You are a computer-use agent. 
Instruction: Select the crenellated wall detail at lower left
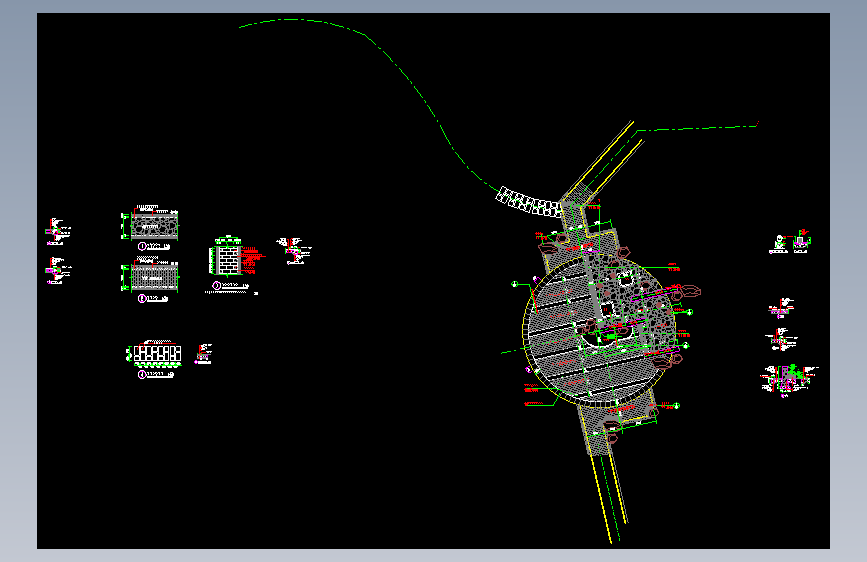(157, 353)
